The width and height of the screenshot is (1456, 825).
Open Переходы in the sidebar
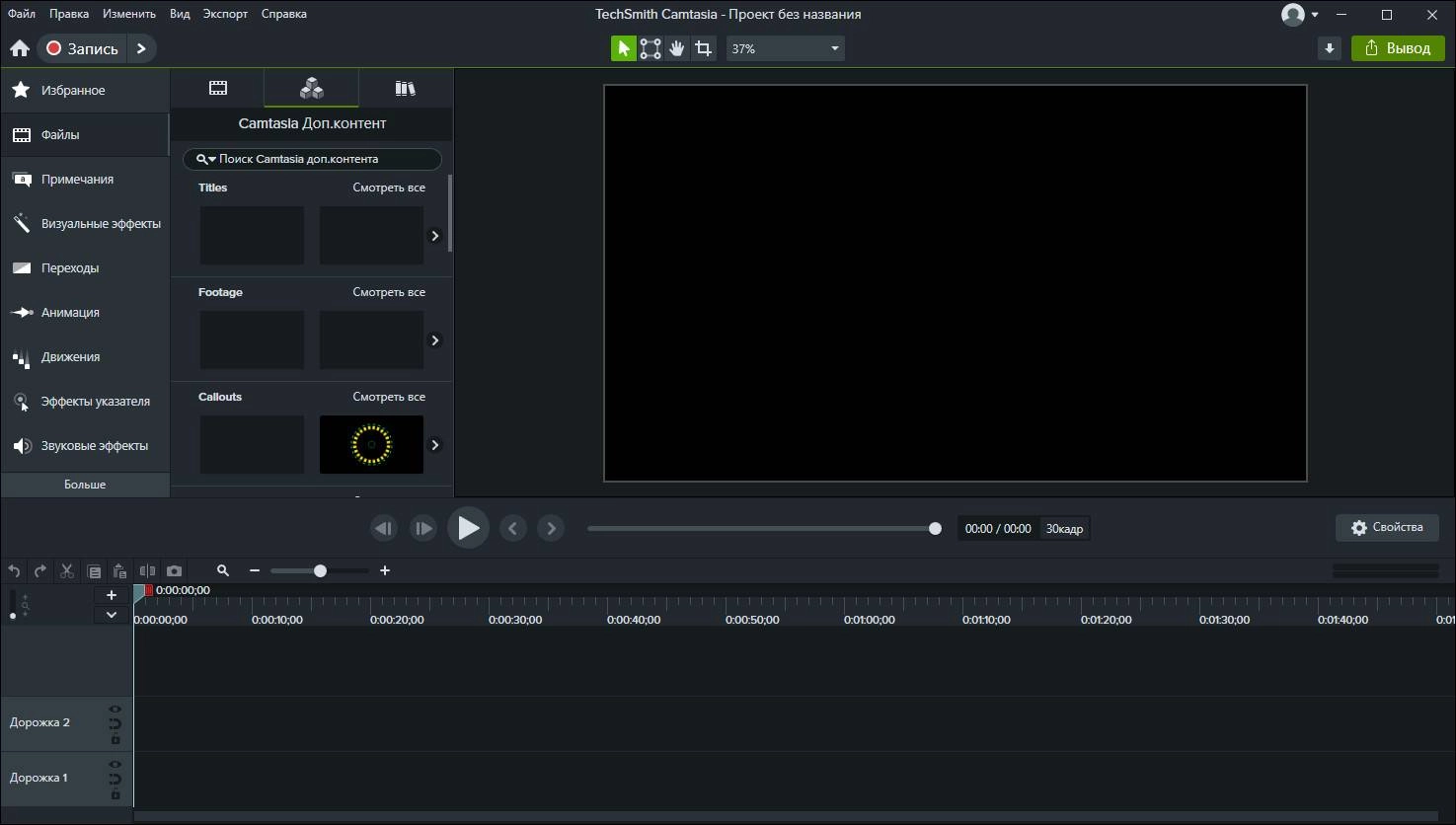(85, 267)
